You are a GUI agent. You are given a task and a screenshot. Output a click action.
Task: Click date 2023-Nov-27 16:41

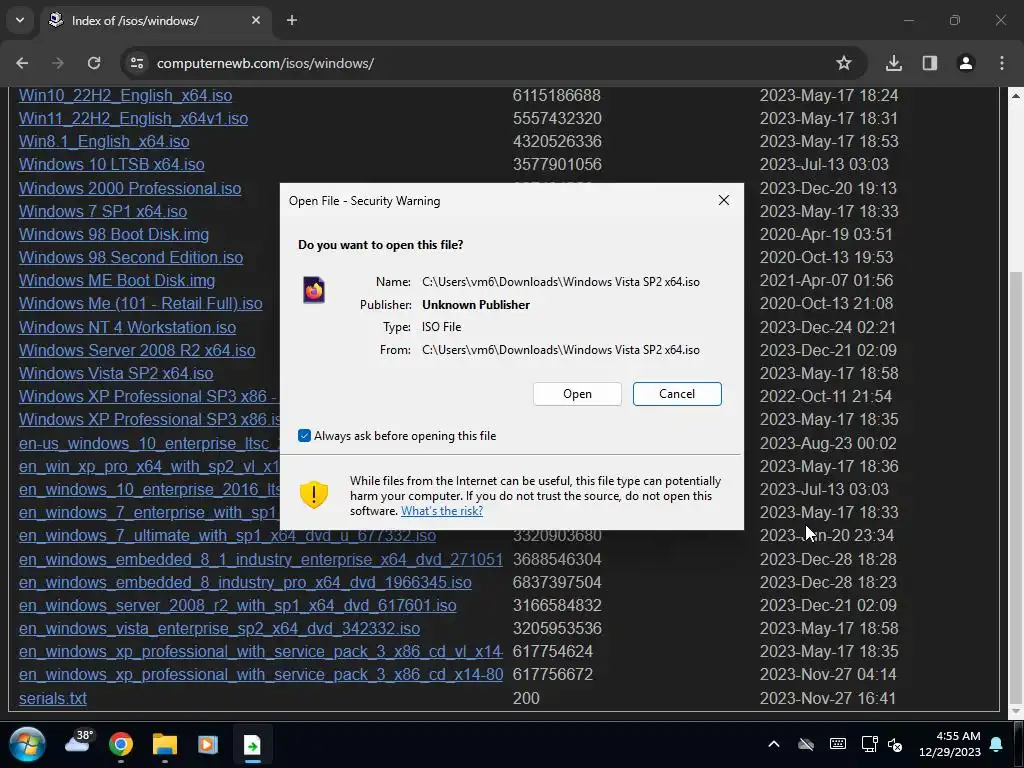pos(828,698)
